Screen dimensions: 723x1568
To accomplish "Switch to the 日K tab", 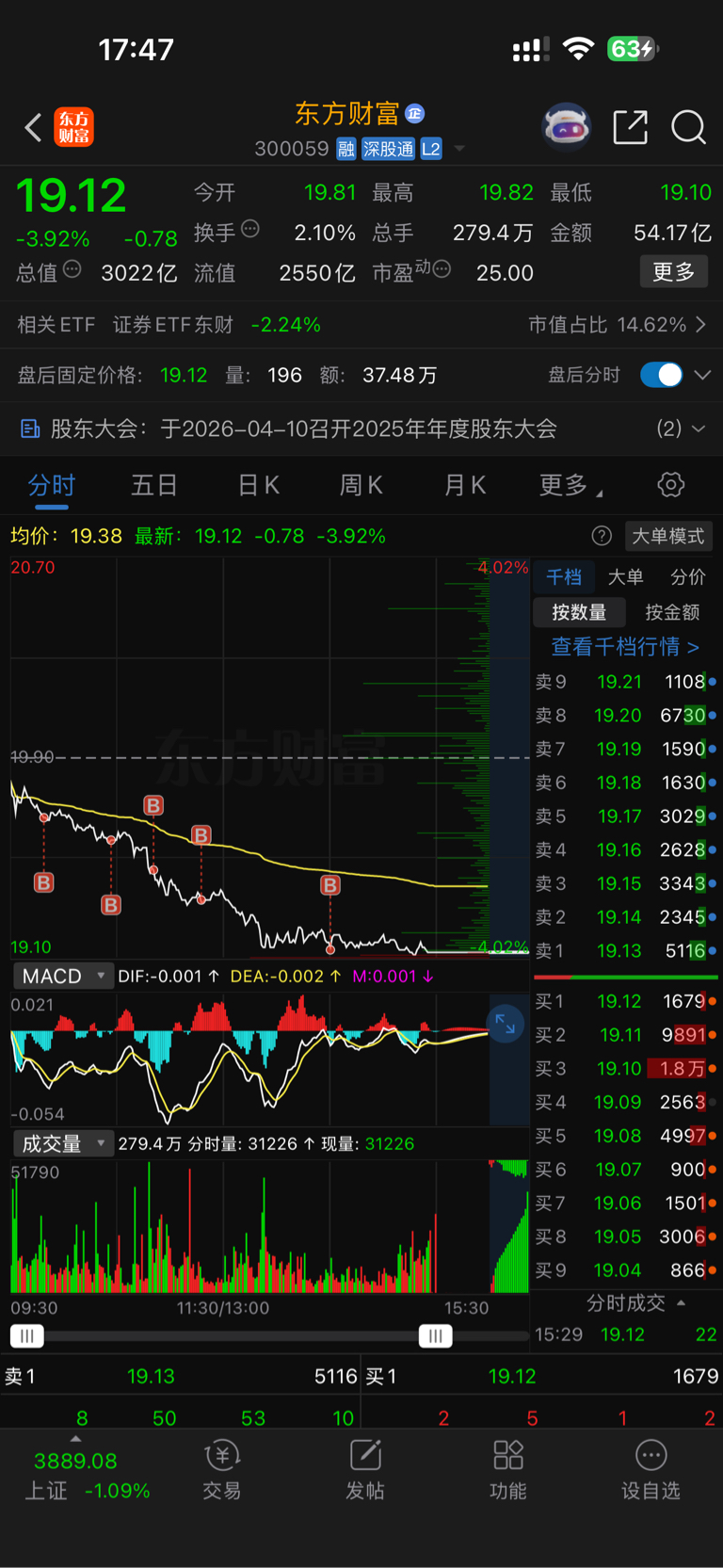I will (x=258, y=485).
